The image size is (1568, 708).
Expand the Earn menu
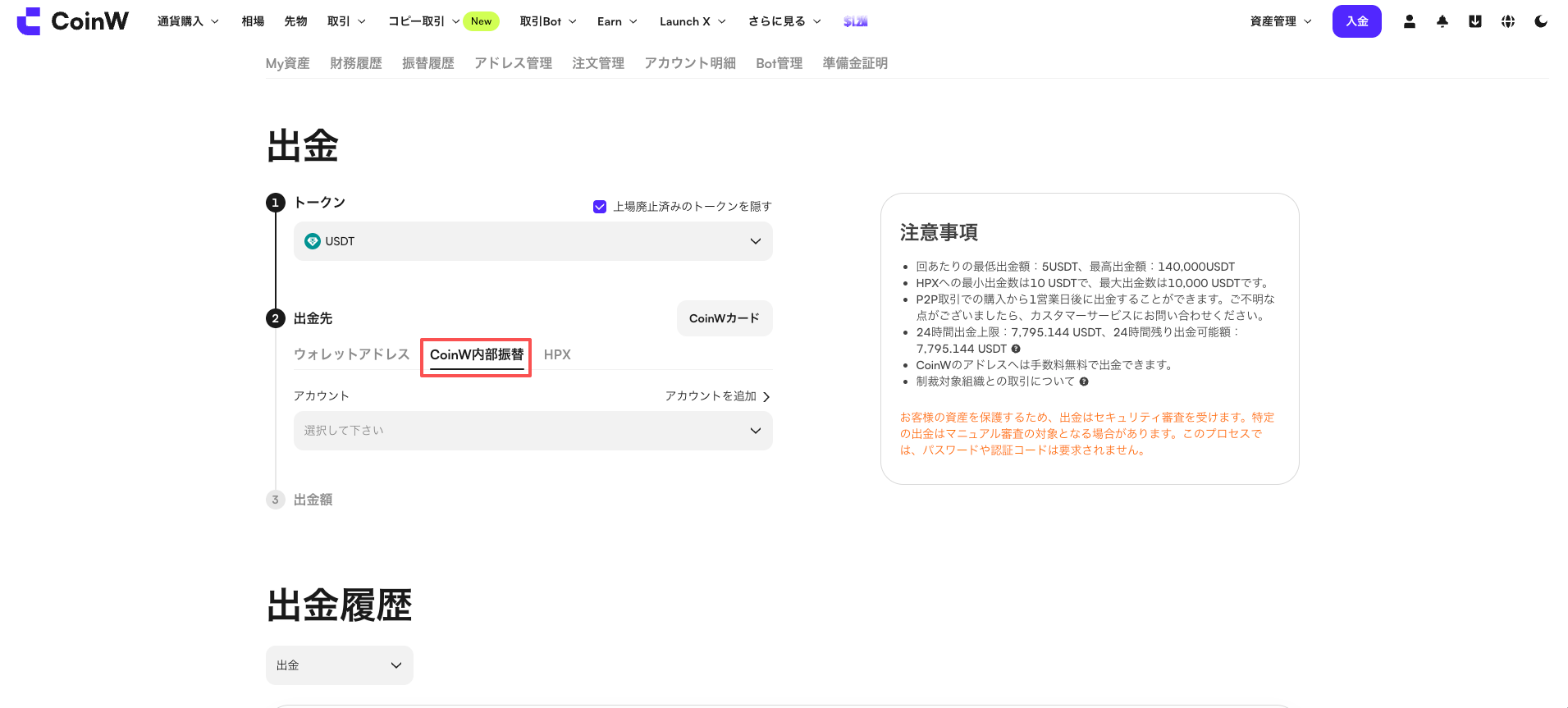(x=617, y=21)
